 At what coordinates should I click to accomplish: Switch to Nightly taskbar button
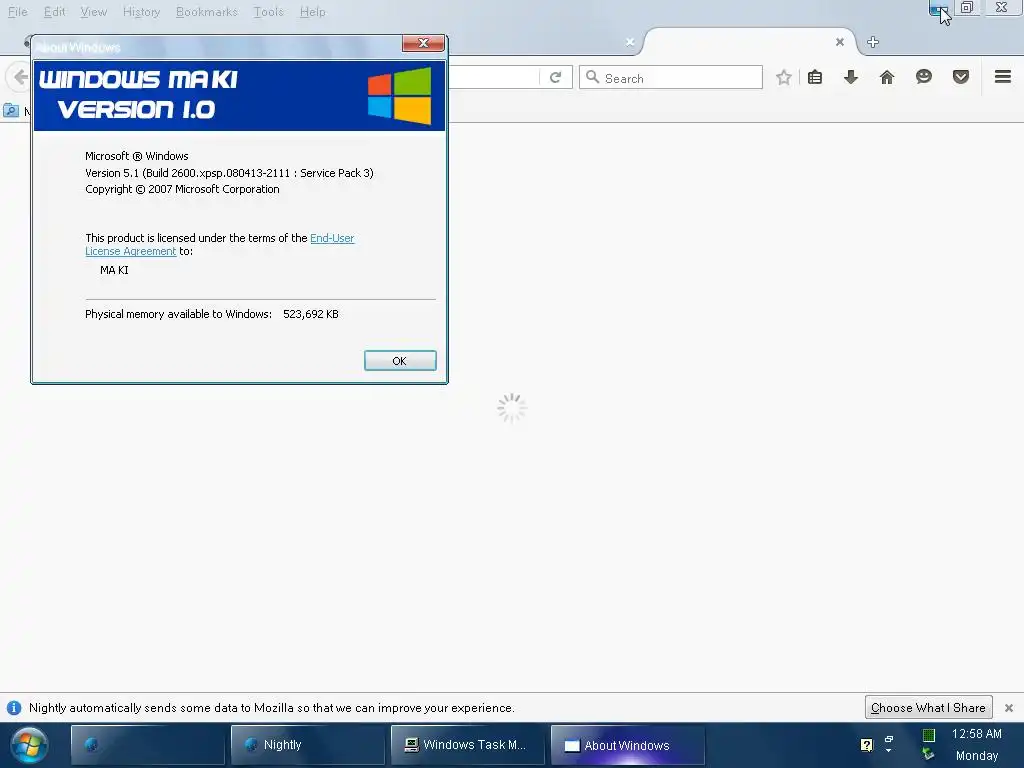[x=307, y=744]
